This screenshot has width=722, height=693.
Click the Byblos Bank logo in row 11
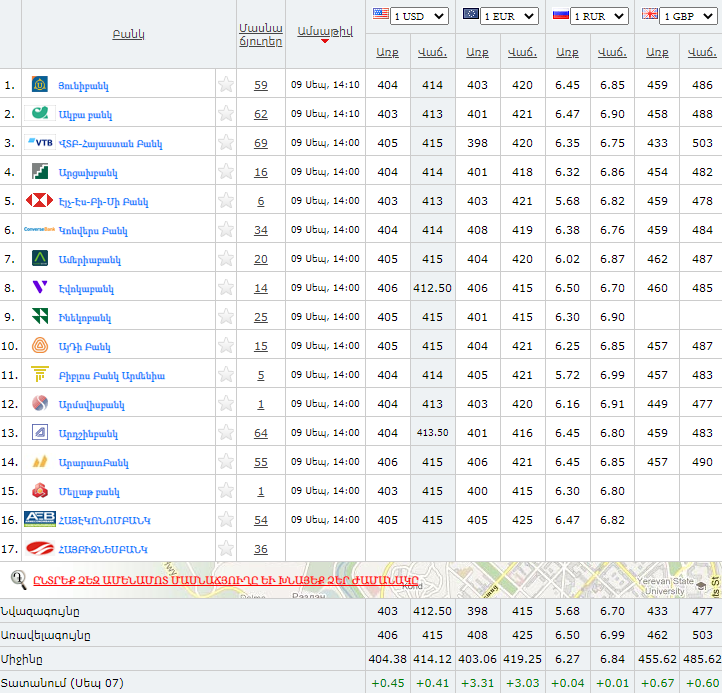coord(40,374)
